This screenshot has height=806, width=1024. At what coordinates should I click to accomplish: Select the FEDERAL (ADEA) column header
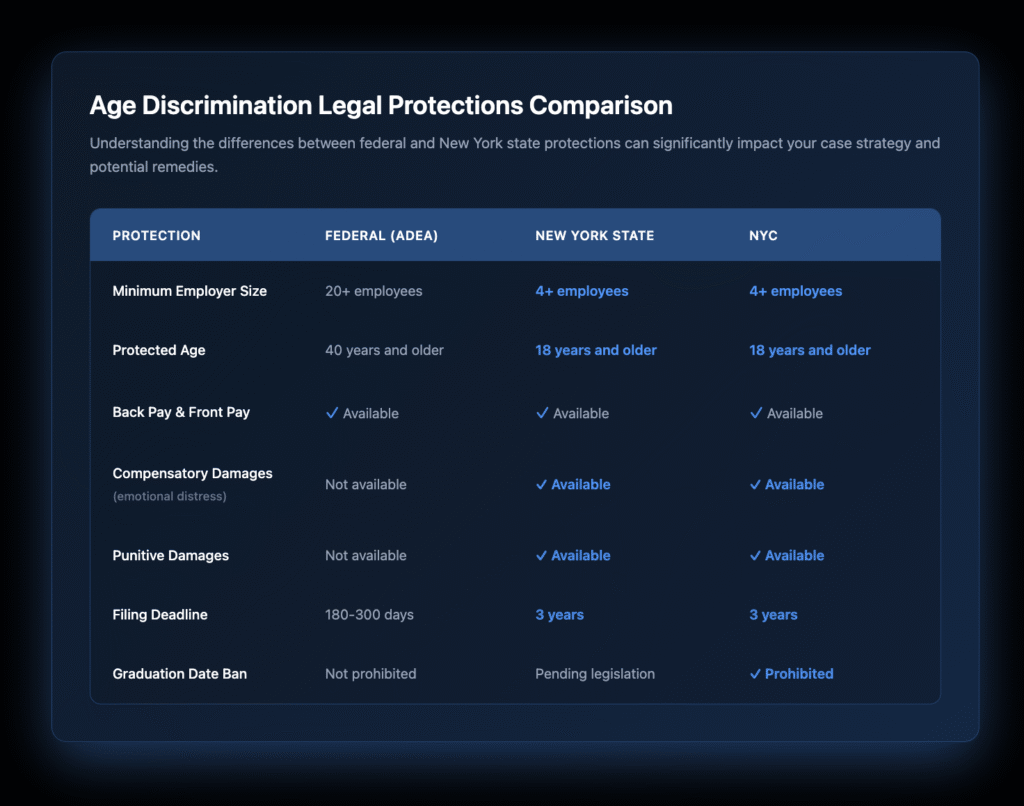coord(381,235)
